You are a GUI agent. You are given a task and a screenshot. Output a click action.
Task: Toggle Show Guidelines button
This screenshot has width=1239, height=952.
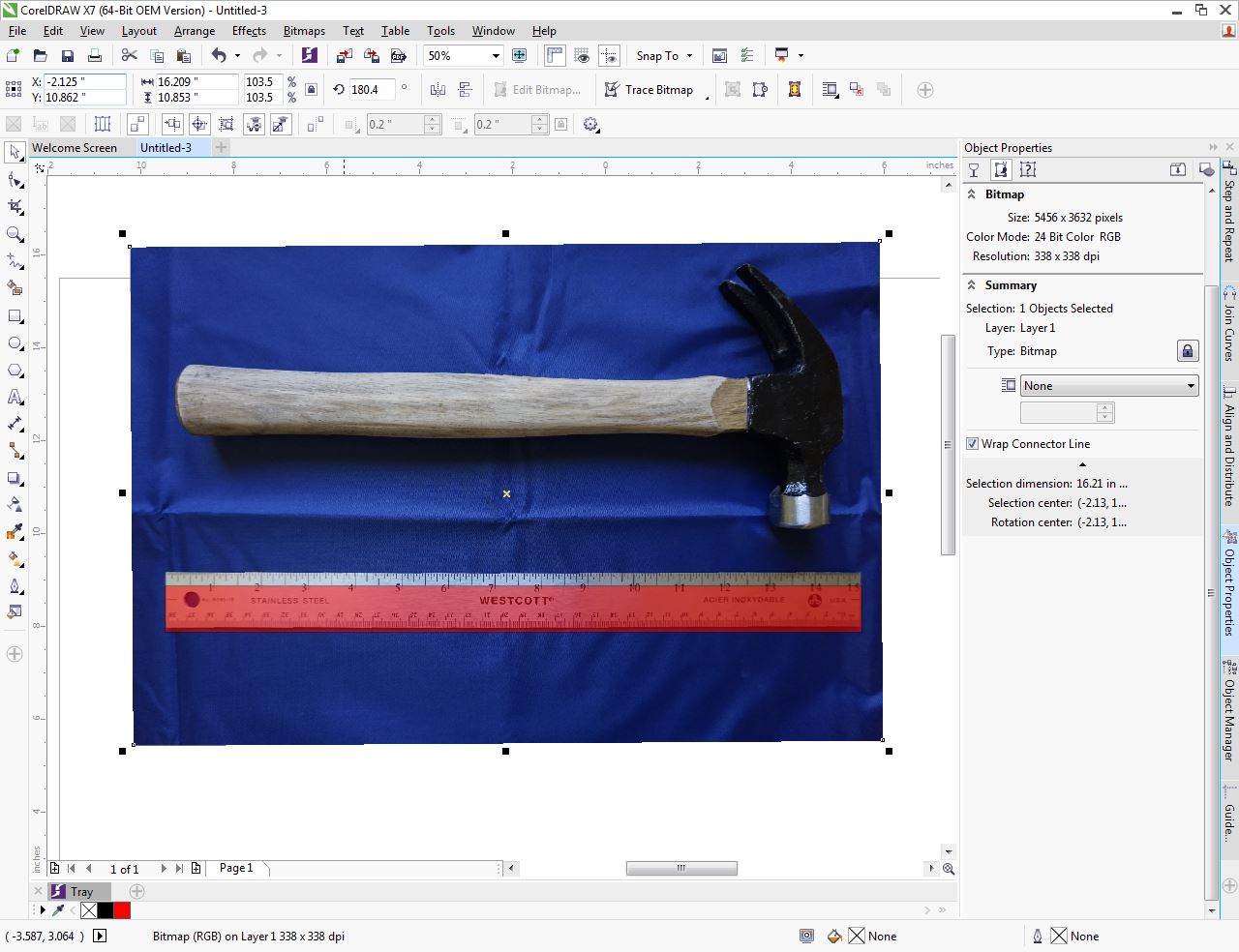pyautogui.click(x=609, y=56)
